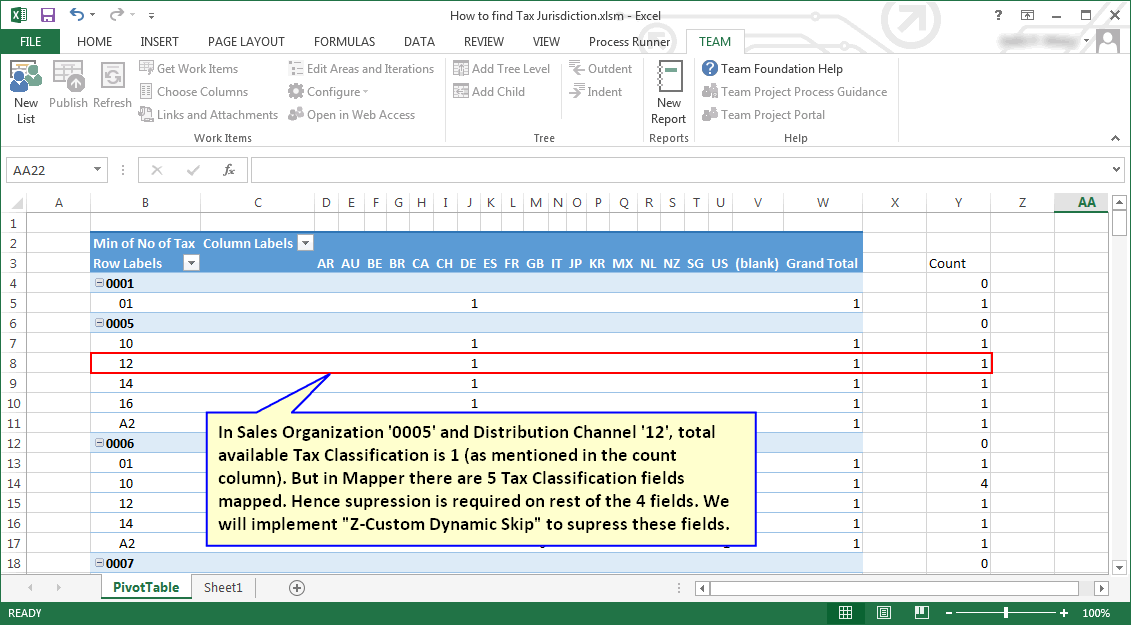Switch to the Sheet1 worksheet tab
This screenshot has height=625, width=1131.
click(x=223, y=588)
